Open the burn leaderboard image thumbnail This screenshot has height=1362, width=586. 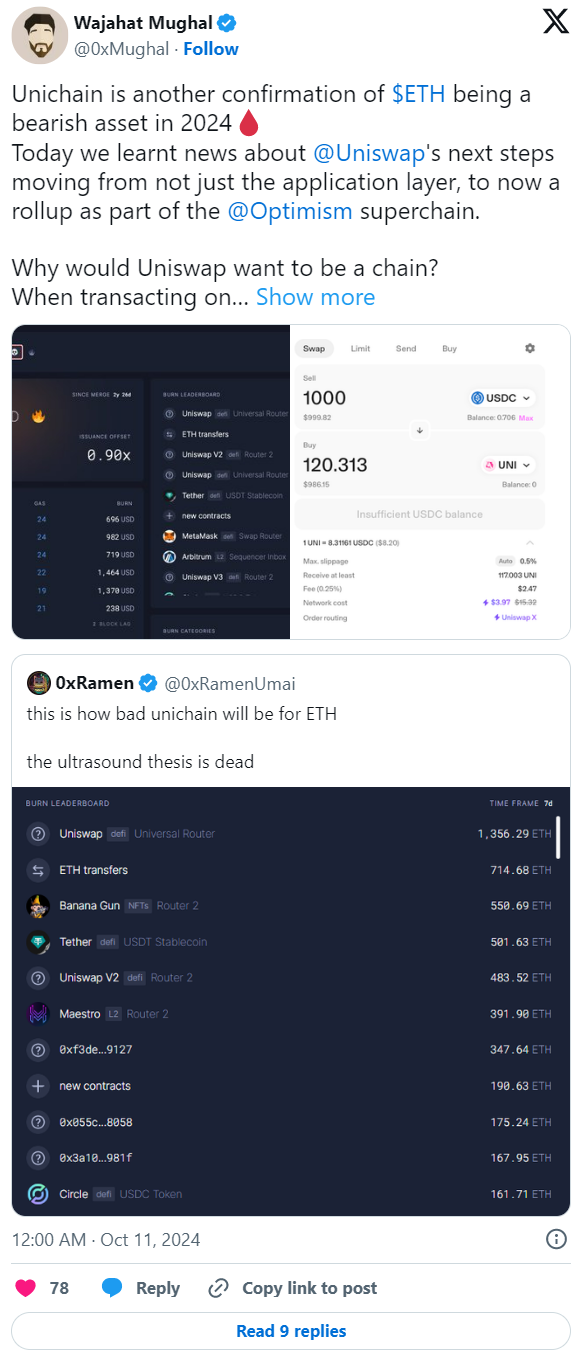click(x=151, y=481)
